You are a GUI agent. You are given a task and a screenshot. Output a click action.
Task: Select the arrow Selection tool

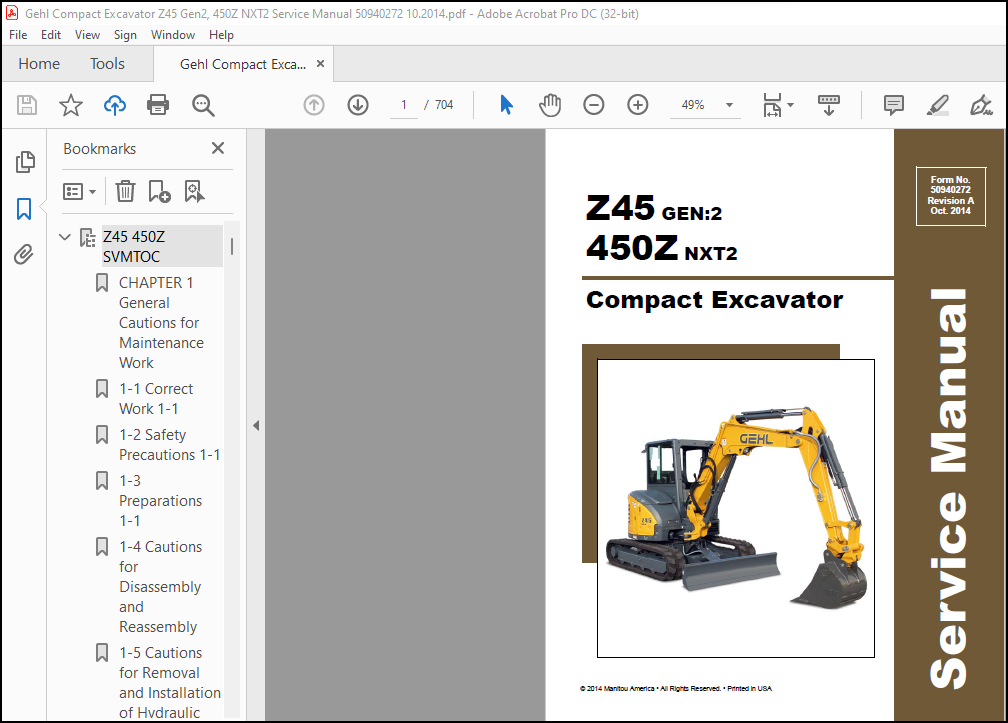click(507, 105)
